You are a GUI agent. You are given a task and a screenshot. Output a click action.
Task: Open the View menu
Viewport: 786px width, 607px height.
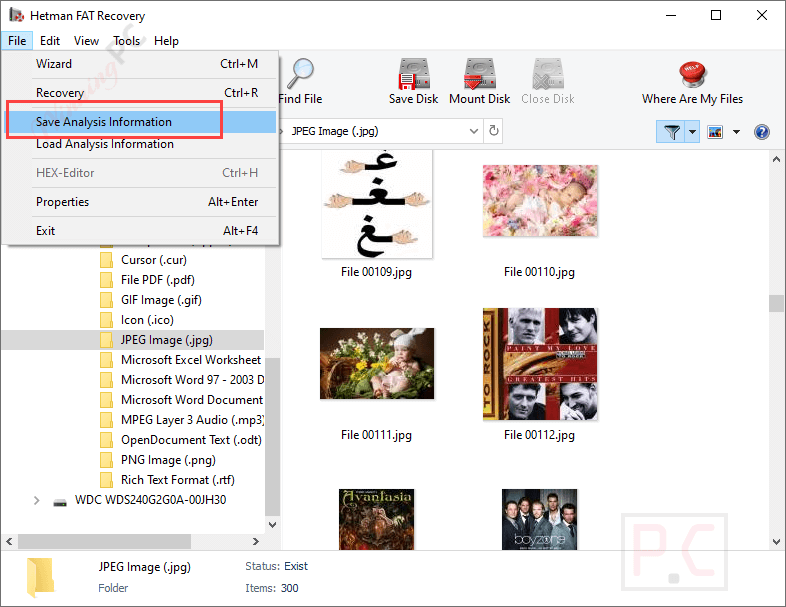[x=86, y=41]
